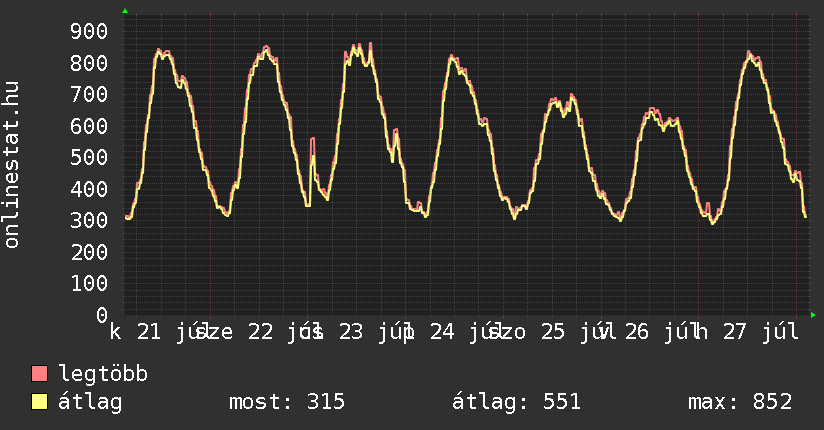Click the 24 júl date label
Screen dimensions: 824x430
[x=456, y=332]
